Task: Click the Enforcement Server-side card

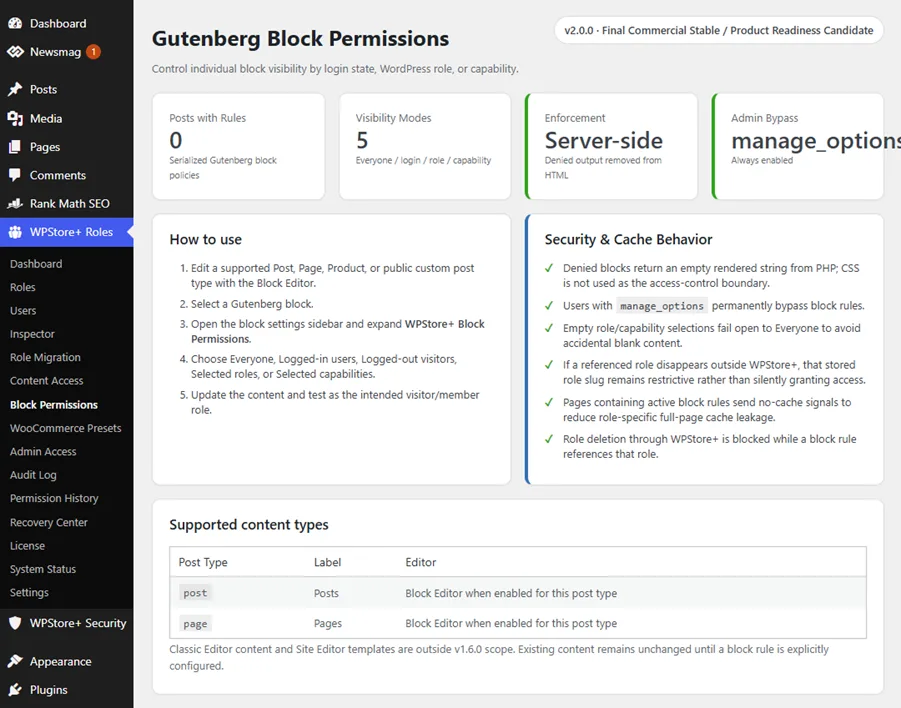Action: tap(611, 147)
